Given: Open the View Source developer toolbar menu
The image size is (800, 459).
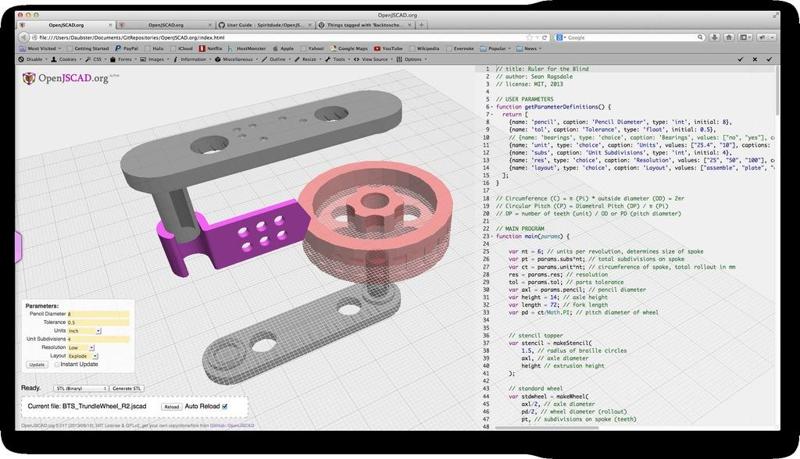Looking at the screenshot, I should [x=373, y=59].
